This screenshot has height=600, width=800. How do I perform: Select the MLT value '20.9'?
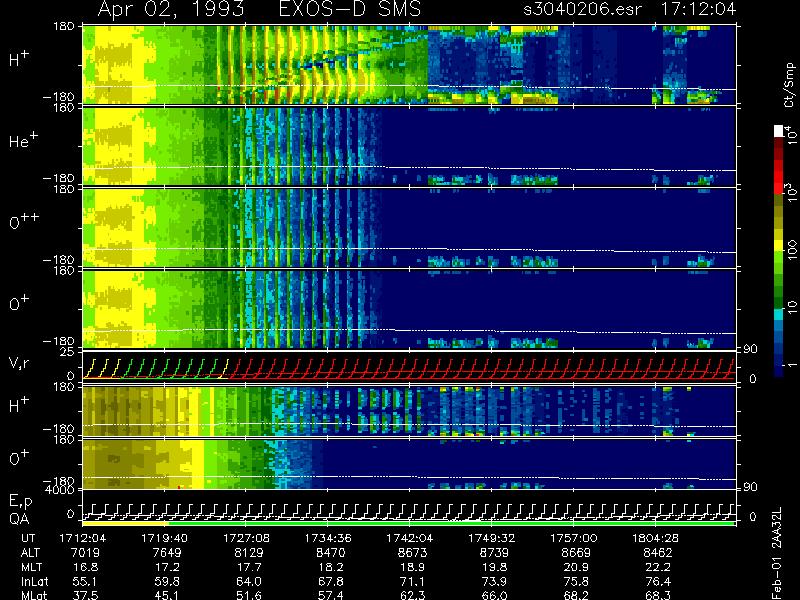point(576,567)
